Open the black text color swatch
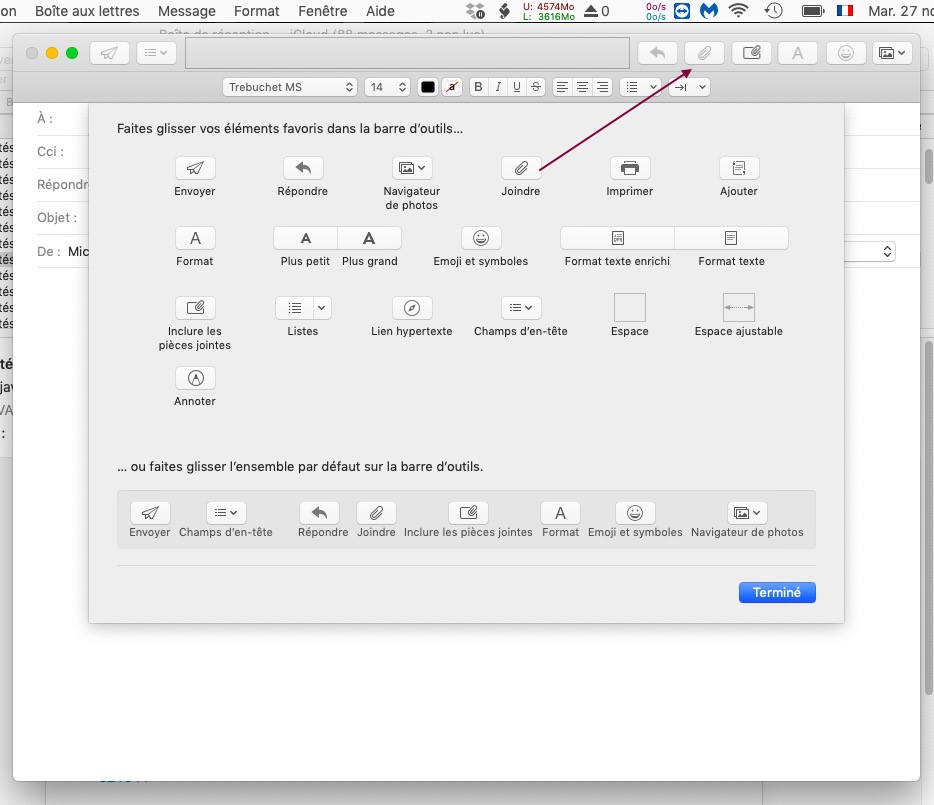The image size is (934, 805). [x=428, y=87]
